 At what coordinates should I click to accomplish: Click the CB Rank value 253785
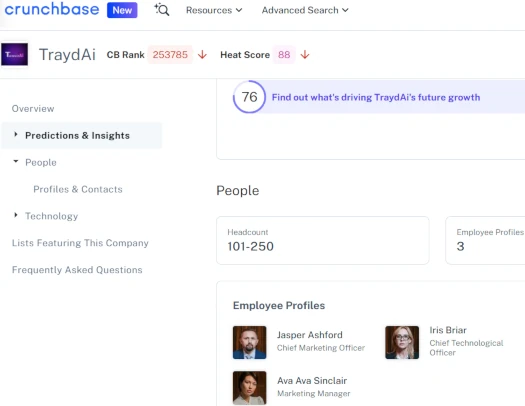click(170, 55)
